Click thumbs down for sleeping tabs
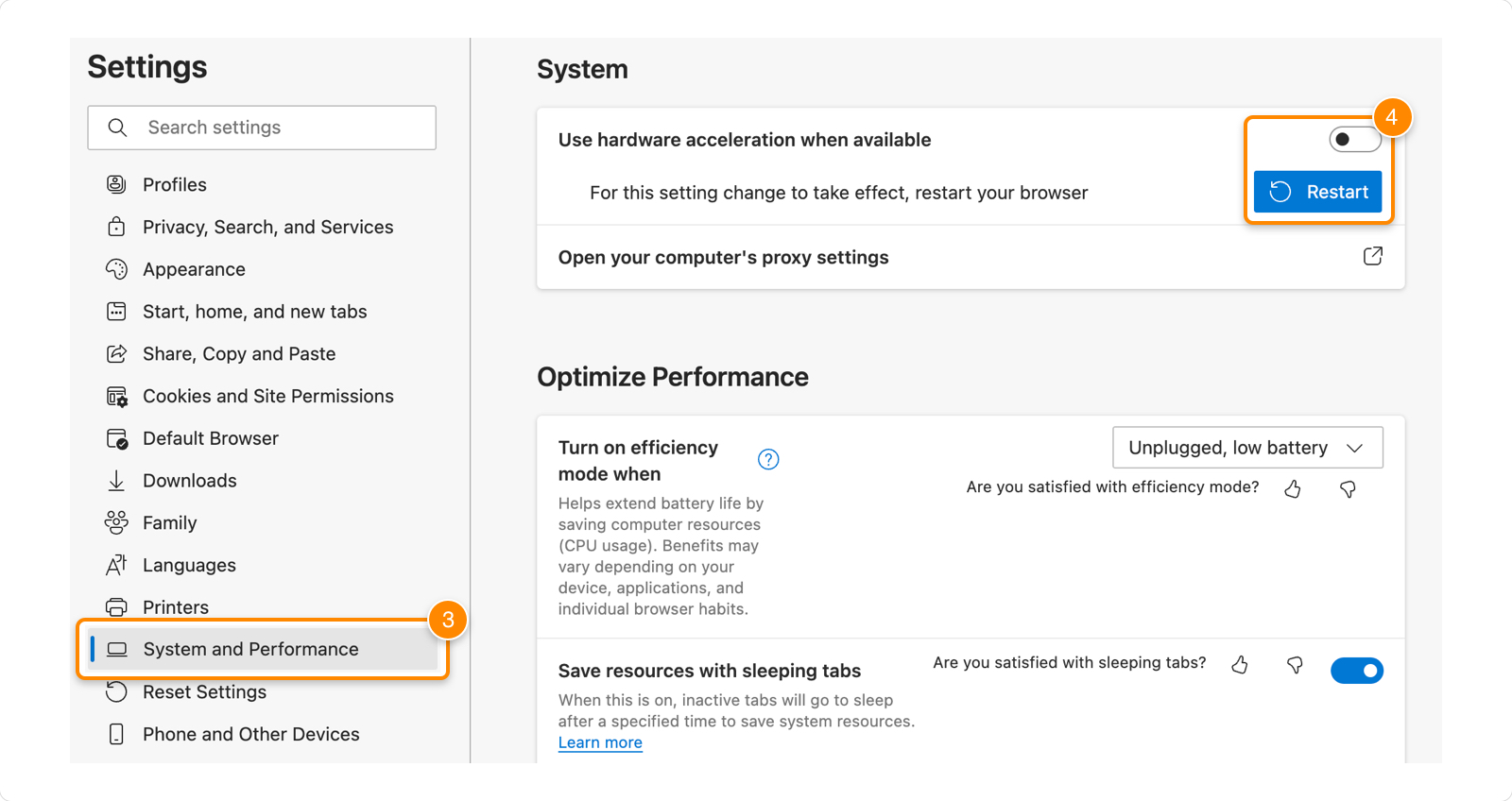This screenshot has width=1512, height=801. (1295, 665)
